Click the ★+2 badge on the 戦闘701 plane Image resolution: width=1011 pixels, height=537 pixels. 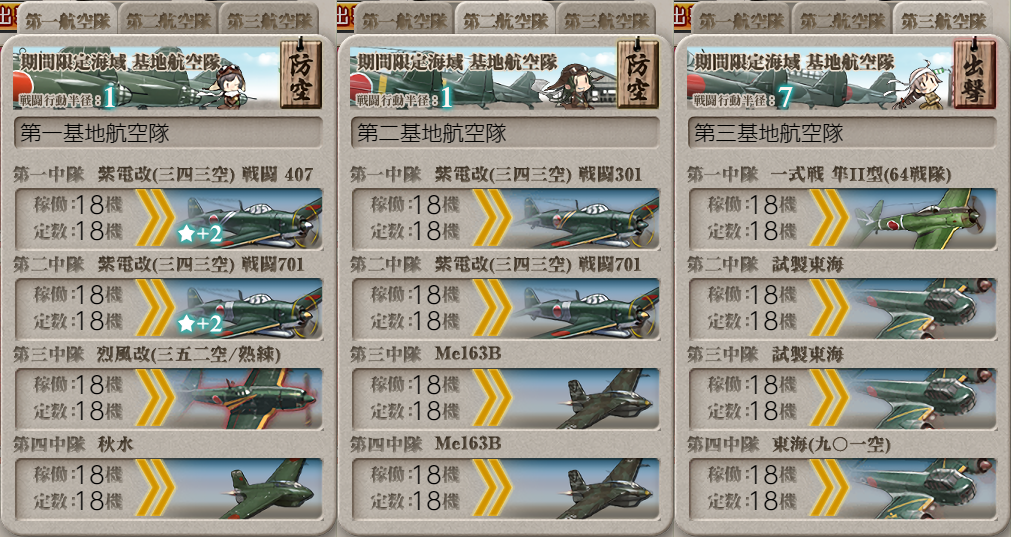pyautogui.click(x=199, y=323)
